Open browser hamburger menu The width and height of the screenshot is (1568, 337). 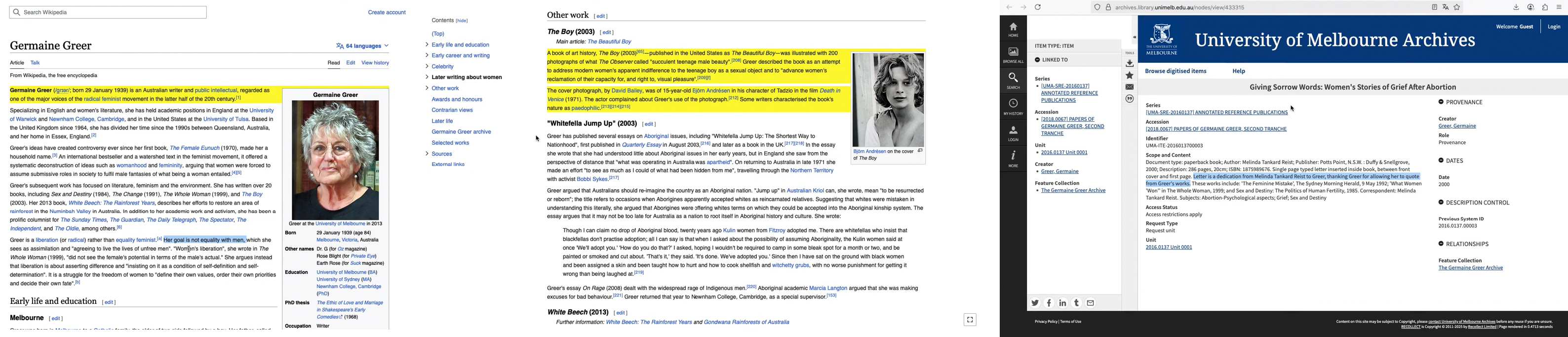coord(1559,7)
